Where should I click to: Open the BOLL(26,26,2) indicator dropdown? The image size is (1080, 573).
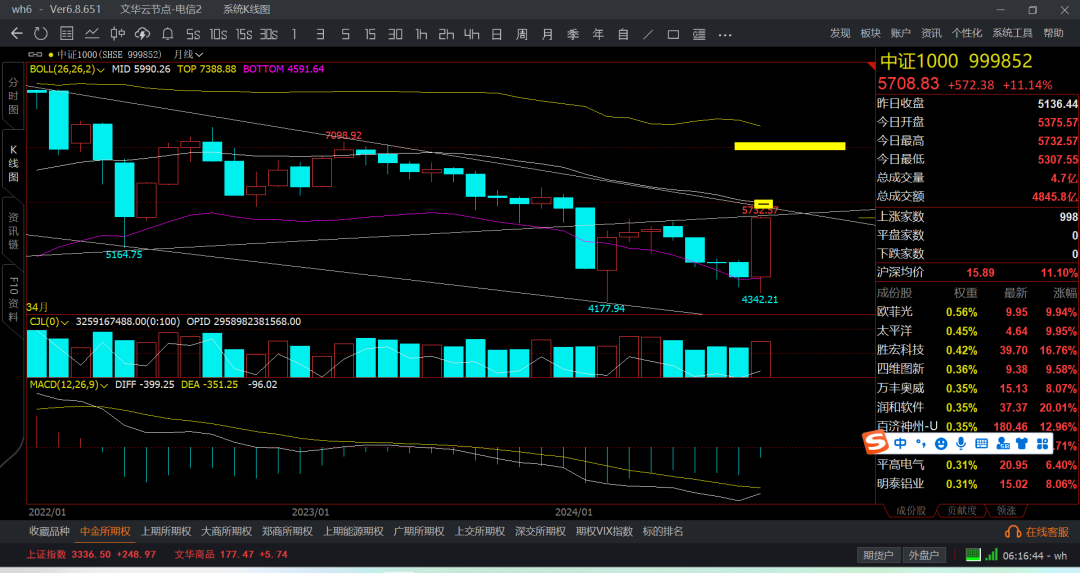[66, 69]
